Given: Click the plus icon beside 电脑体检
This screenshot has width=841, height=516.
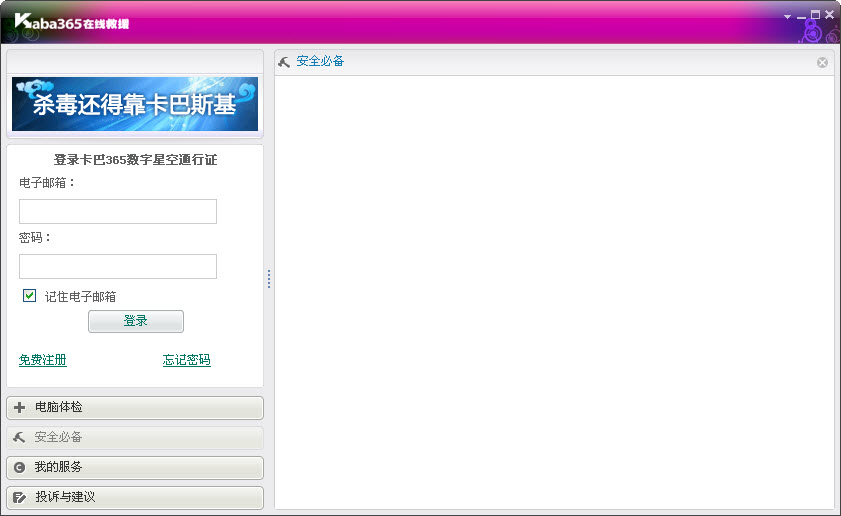Looking at the screenshot, I should click(19, 408).
